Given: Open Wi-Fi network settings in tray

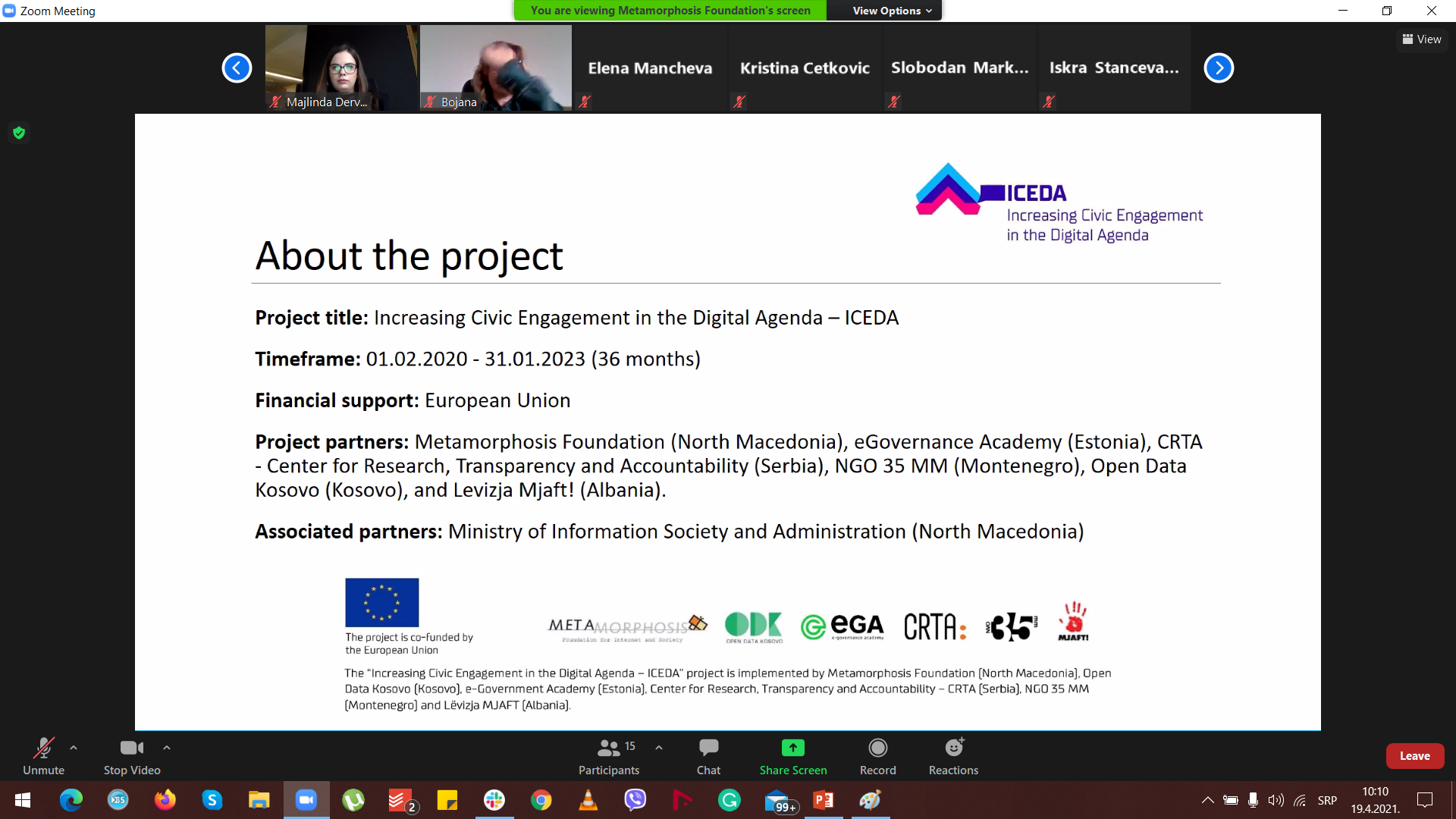Looking at the screenshot, I should (x=1300, y=800).
